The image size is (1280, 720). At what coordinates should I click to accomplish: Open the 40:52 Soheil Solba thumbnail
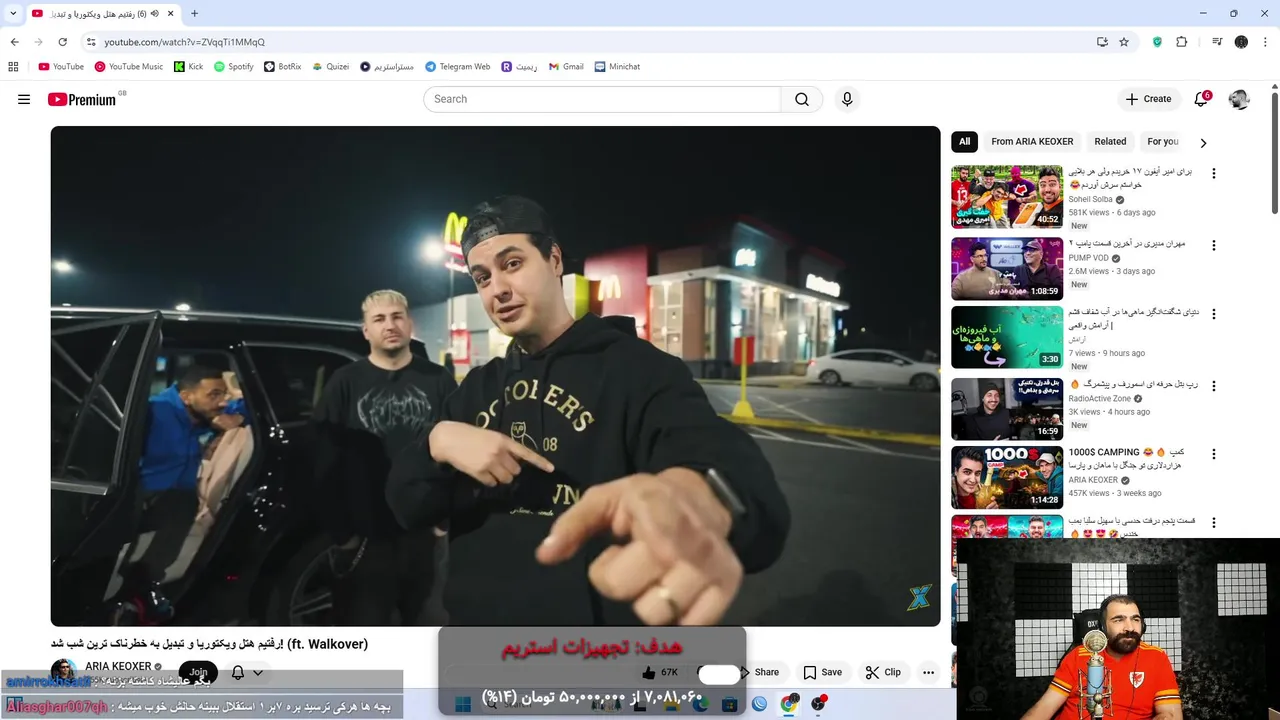pos(1007,197)
